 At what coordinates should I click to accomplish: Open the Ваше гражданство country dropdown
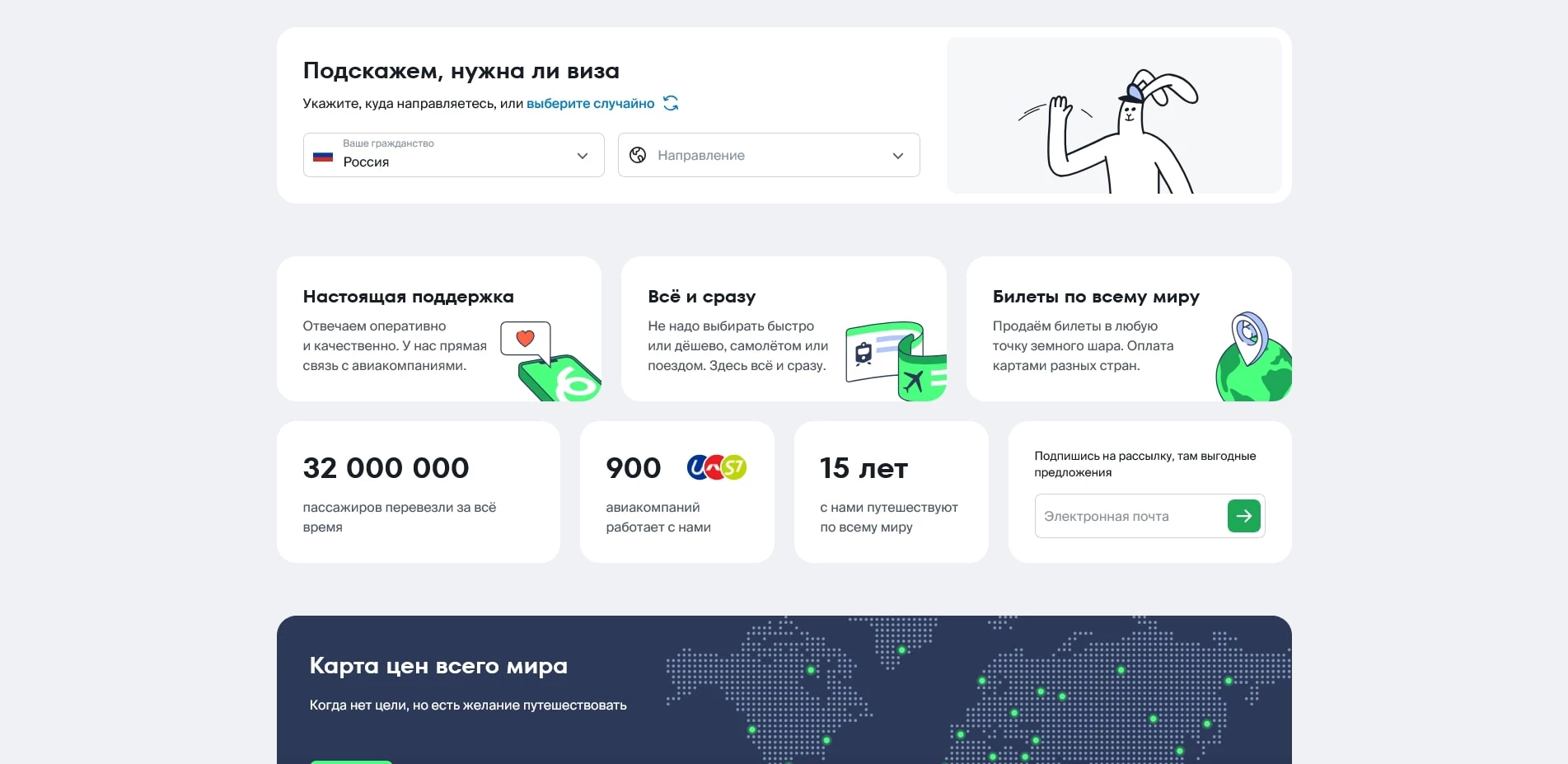point(453,155)
